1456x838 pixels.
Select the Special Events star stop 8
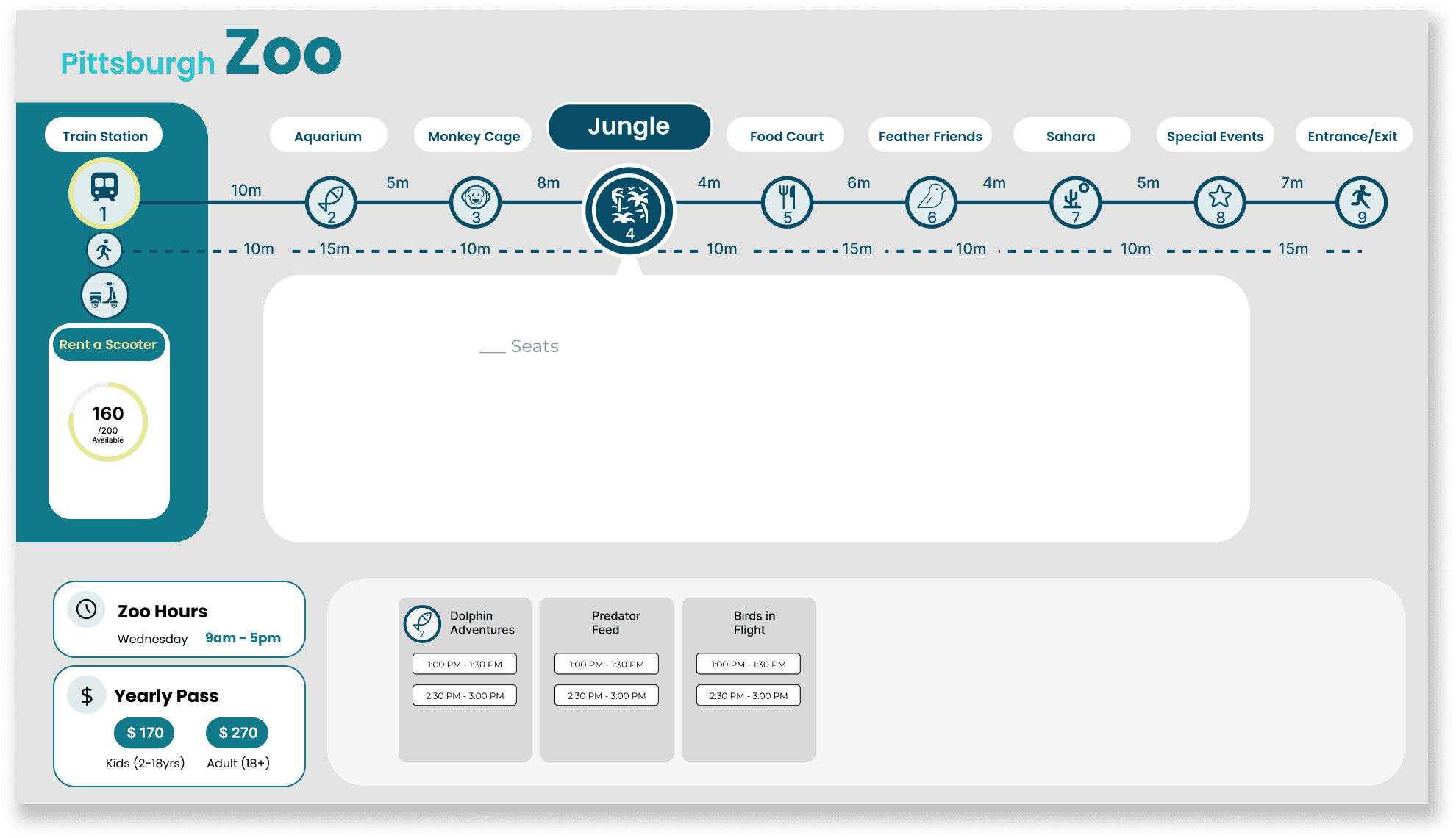coord(1220,202)
